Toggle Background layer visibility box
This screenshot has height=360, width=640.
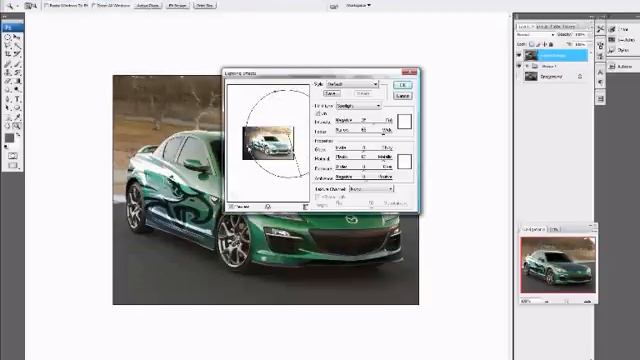click(x=519, y=76)
